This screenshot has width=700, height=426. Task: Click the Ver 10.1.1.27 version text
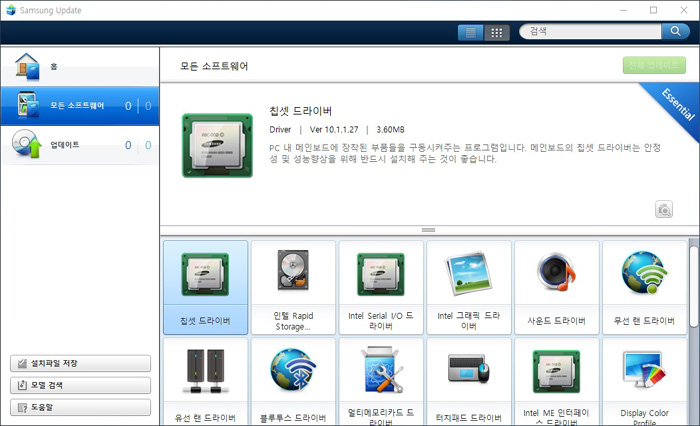(x=334, y=129)
